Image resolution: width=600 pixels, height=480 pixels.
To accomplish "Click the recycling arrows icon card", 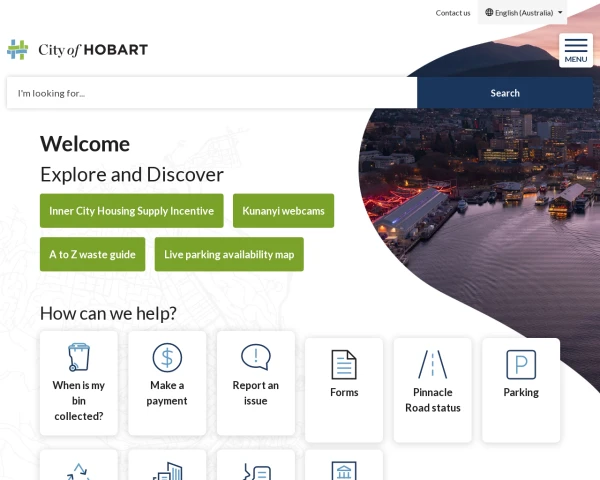I will pos(79,465).
